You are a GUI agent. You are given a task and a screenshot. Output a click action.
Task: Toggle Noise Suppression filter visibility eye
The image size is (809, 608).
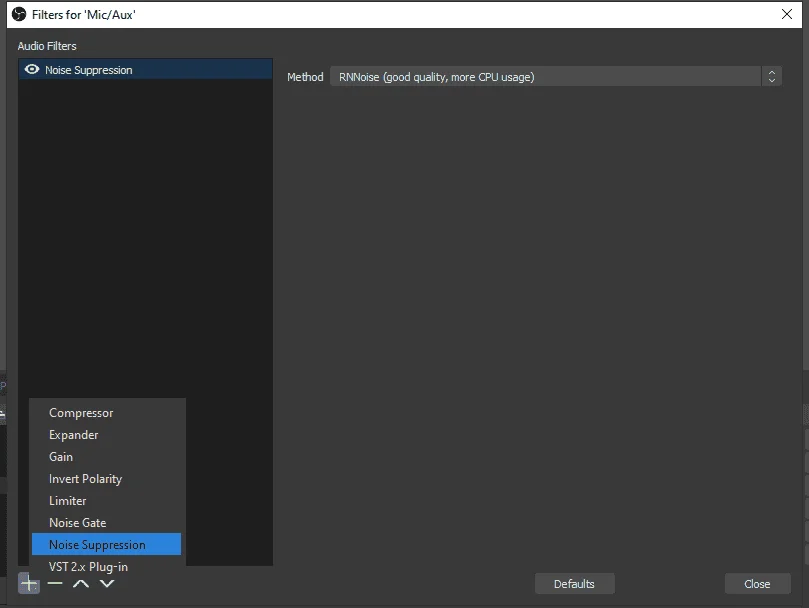(x=32, y=69)
